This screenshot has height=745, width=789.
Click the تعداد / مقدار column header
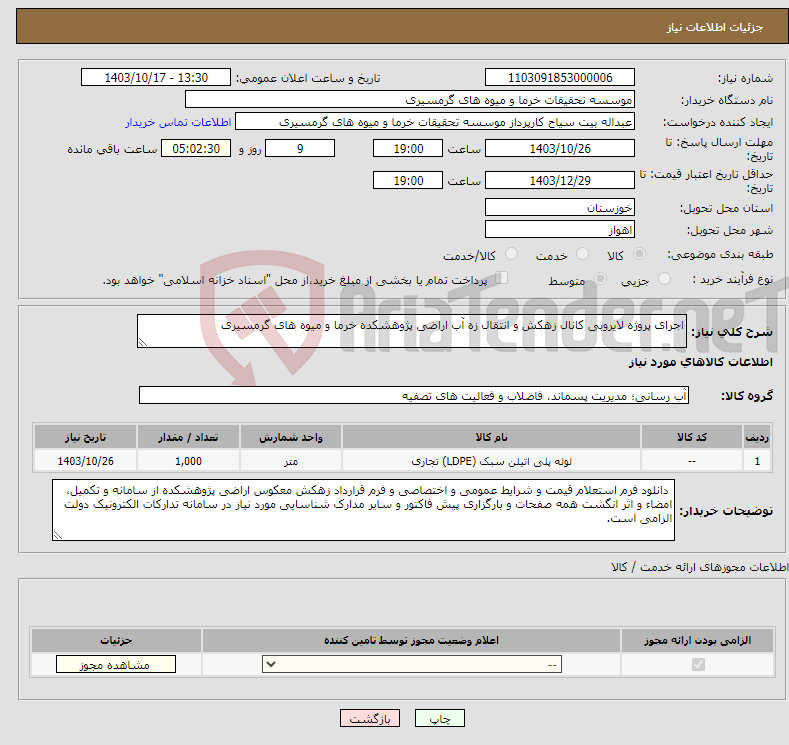click(188, 437)
